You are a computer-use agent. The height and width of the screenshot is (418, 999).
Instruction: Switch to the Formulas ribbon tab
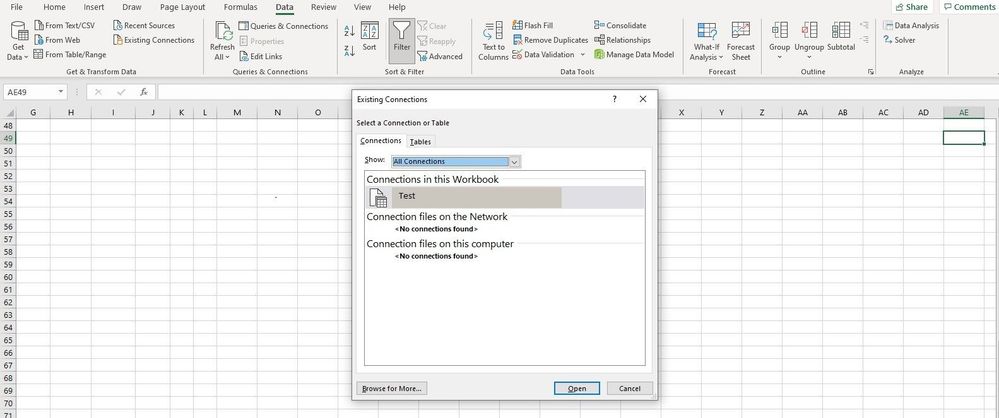pyautogui.click(x=240, y=7)
